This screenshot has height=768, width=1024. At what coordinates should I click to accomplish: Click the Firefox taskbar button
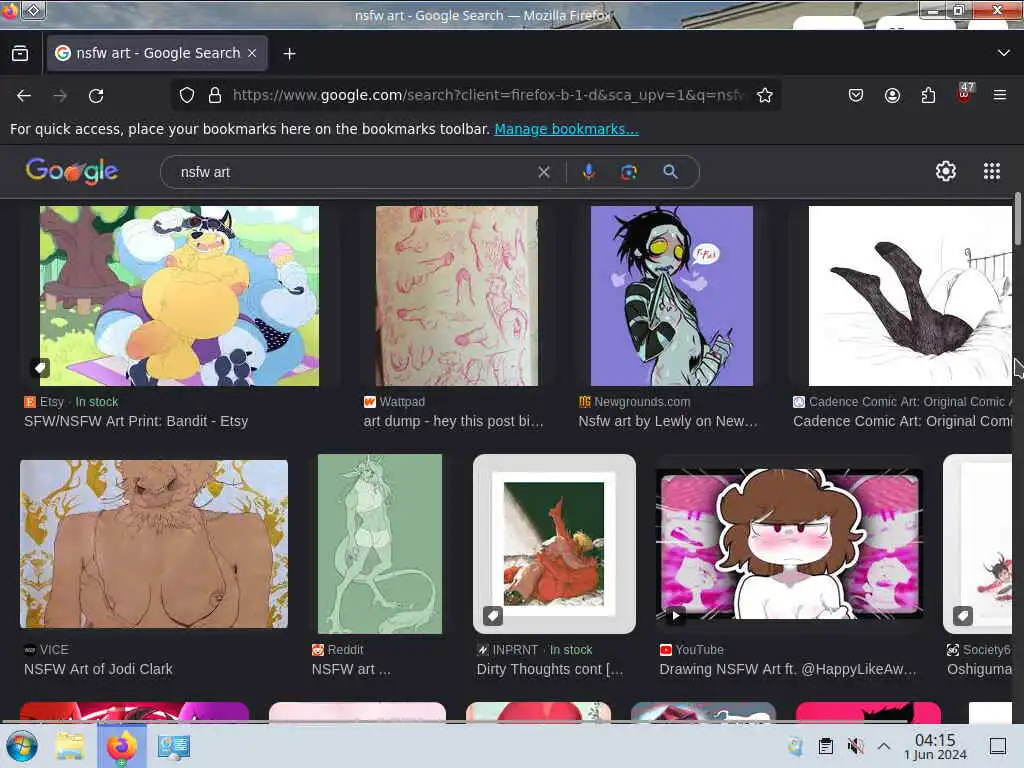click(121, 746)
